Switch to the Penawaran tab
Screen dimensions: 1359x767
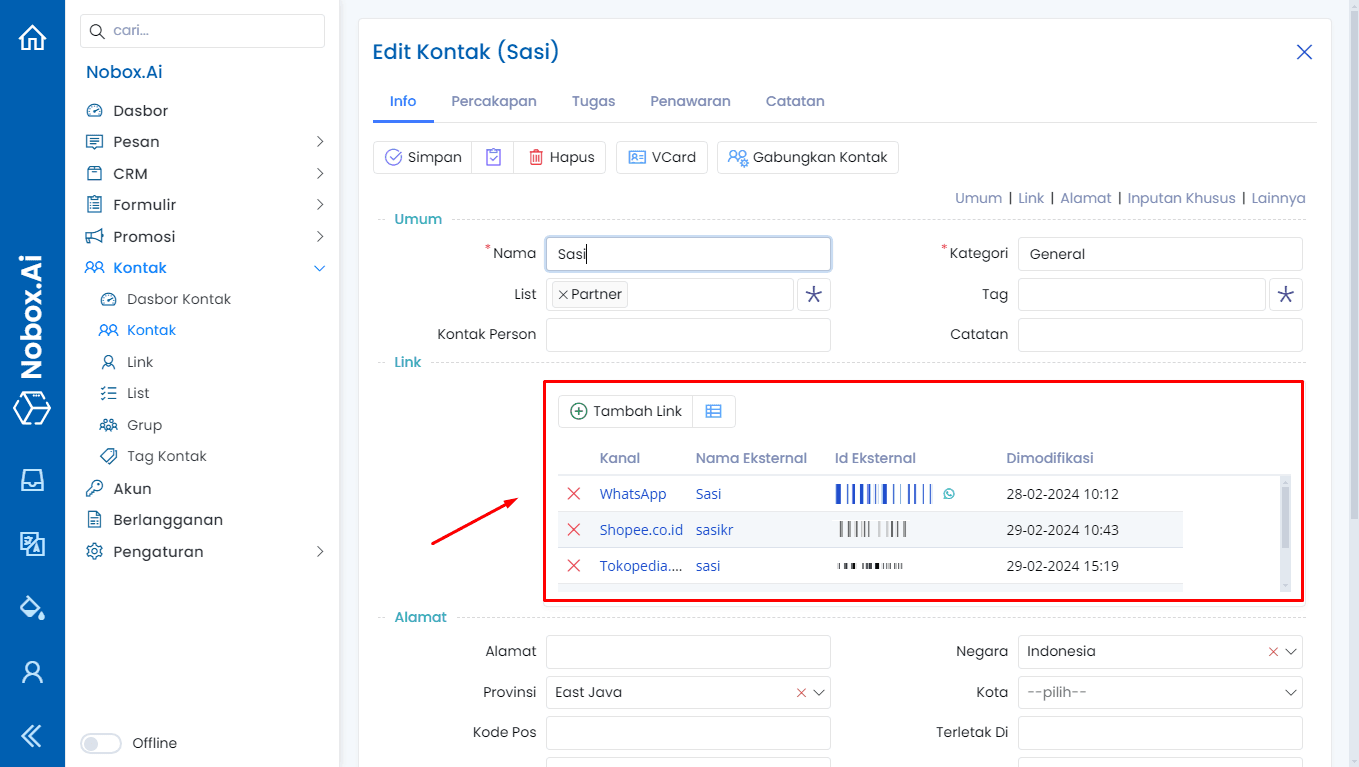pyautogui.click(x=690, y=101)
